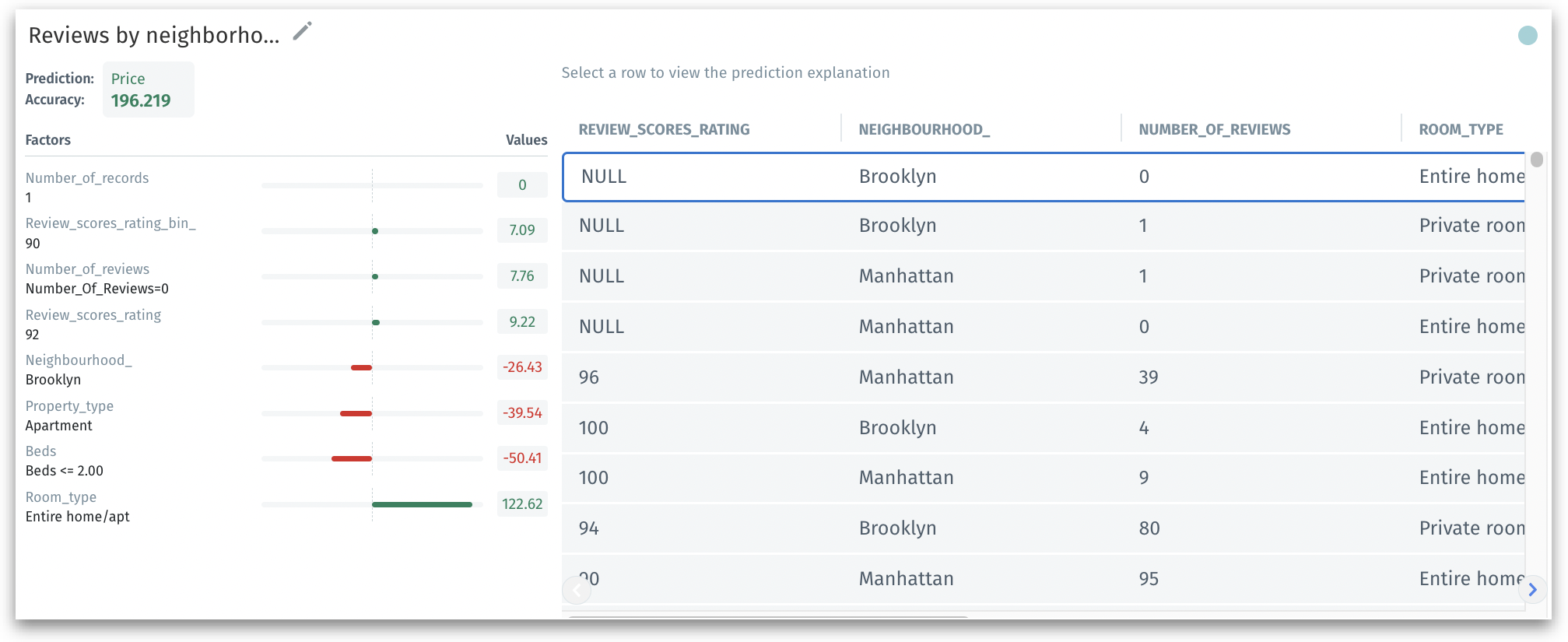Click the left arrow scroll chevron
The image size is (1568, 642).
pyautogui.click(x=577, y=590)
